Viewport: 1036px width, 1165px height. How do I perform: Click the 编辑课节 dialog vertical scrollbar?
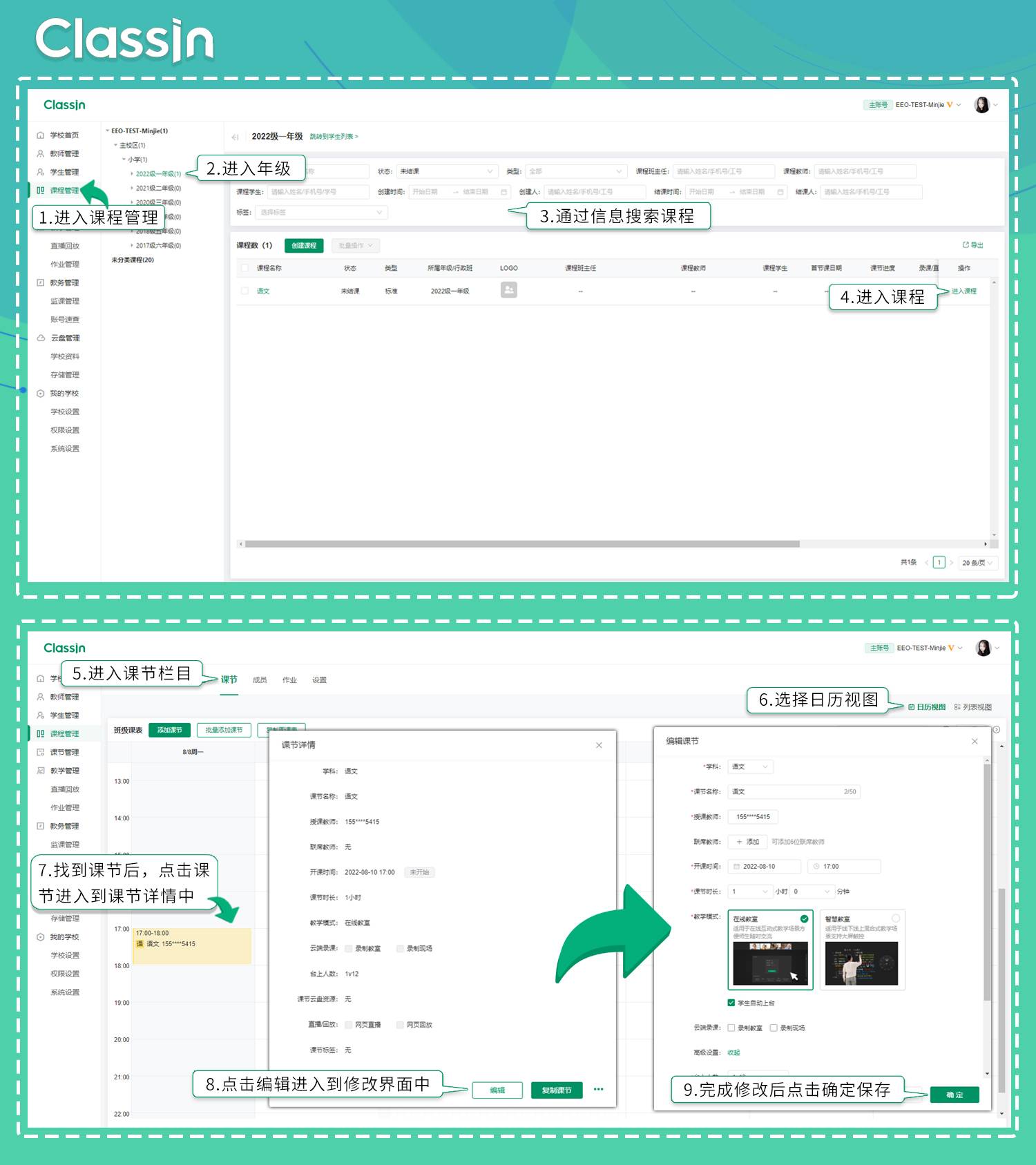point(987,882)
